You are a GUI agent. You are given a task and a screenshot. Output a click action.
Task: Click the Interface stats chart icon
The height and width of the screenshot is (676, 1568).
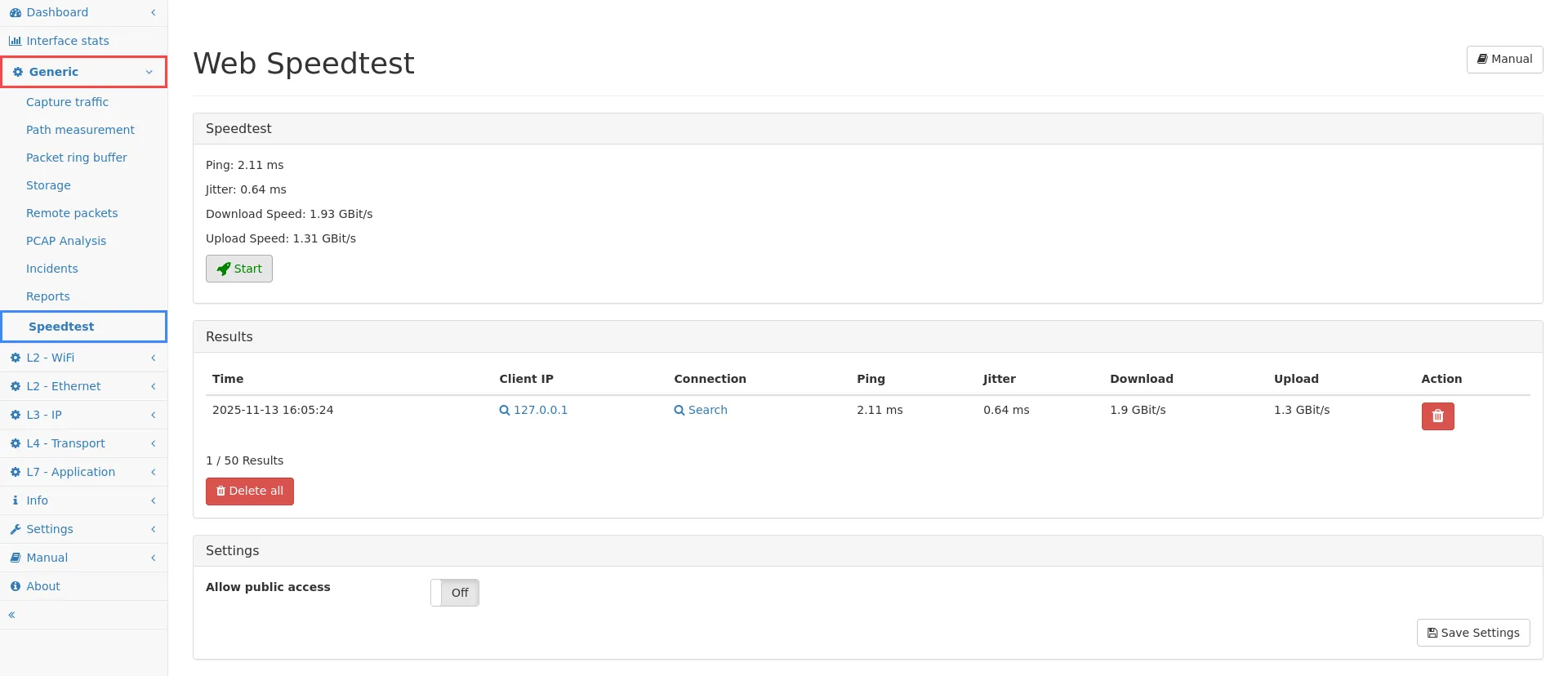(15, 41)
